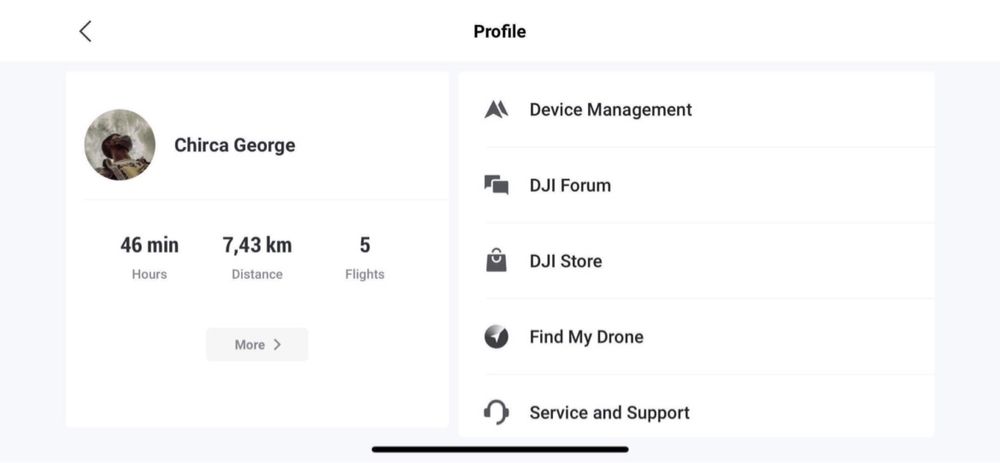This screenshot has width=1000, height=463.
Task: Tap the iOS home indicator bar
Action: 500,449
